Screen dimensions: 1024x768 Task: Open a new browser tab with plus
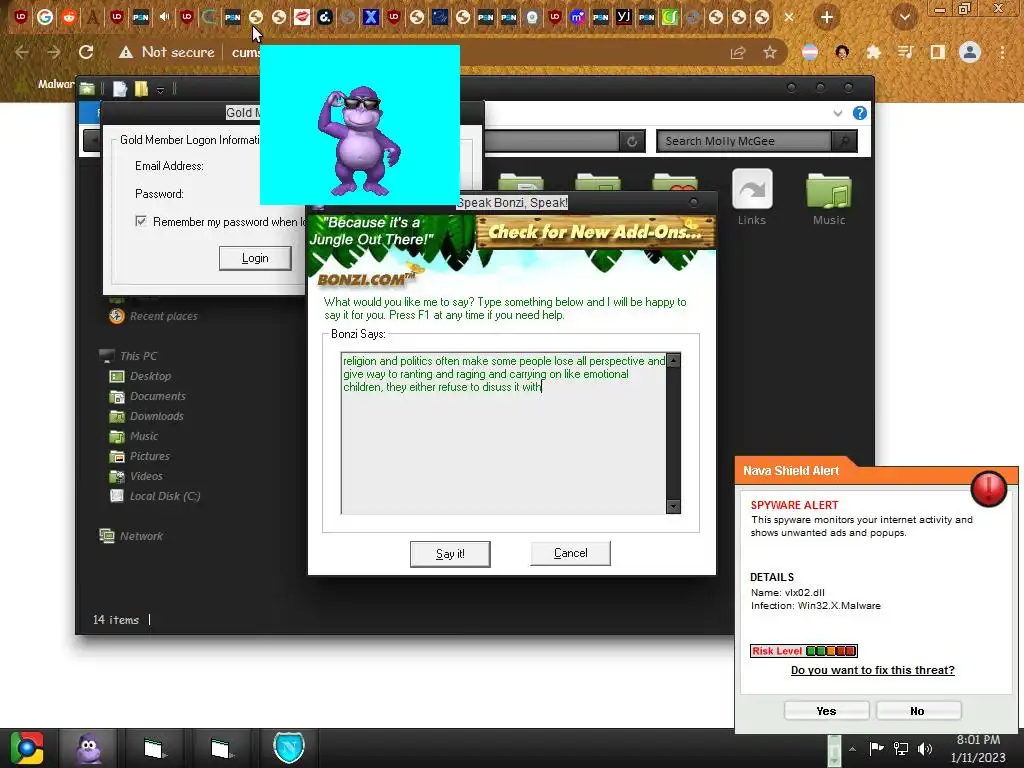(827, 18)
